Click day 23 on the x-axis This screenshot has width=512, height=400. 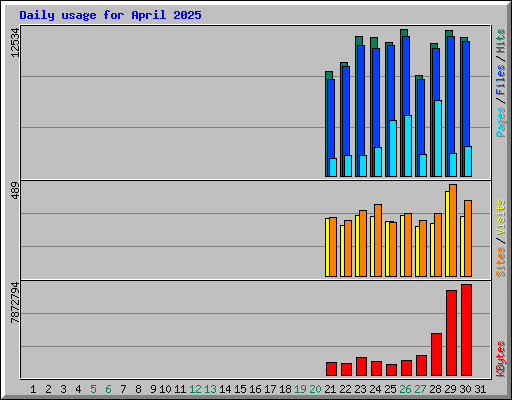360,389
